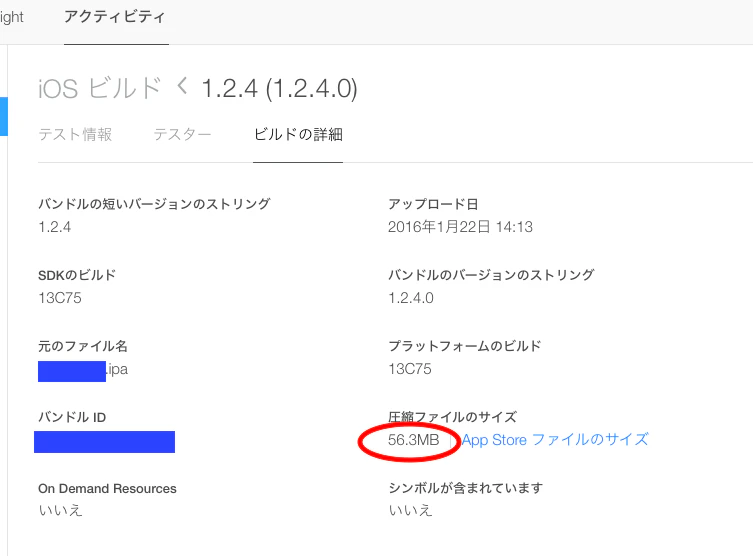Click the 圧縮ファイルのサイズ label
753x556 pixels.
452,417
